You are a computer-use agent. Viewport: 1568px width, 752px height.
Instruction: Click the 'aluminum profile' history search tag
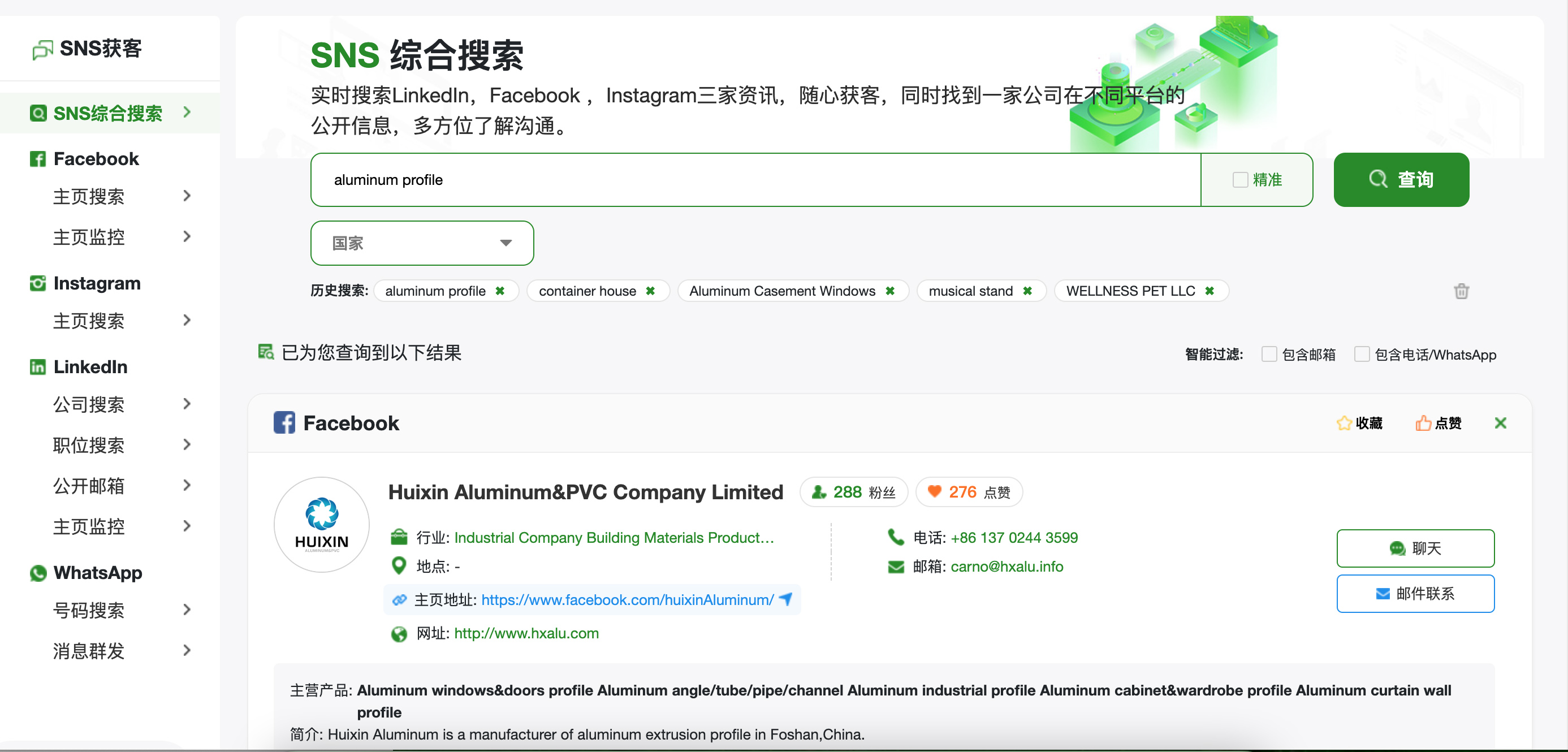[435, 291]
